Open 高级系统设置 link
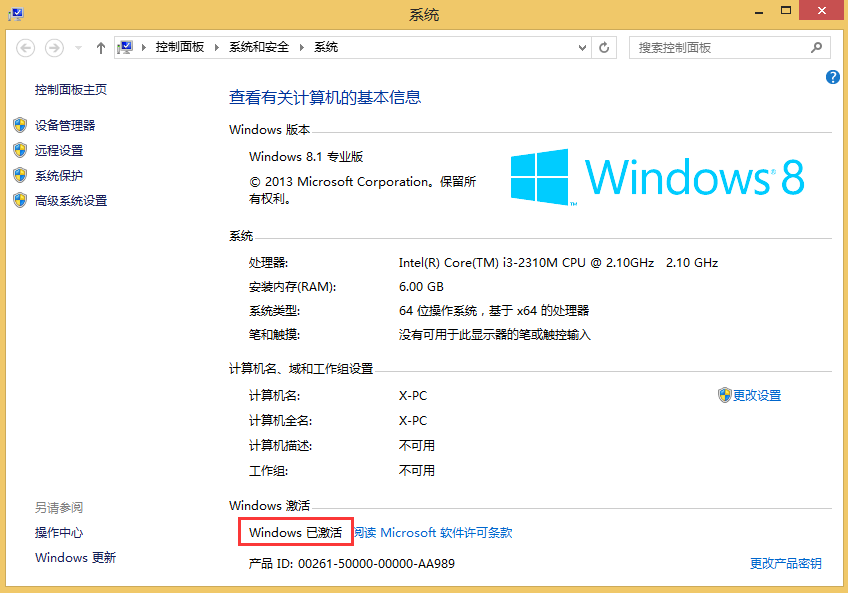 pos(70,200)
